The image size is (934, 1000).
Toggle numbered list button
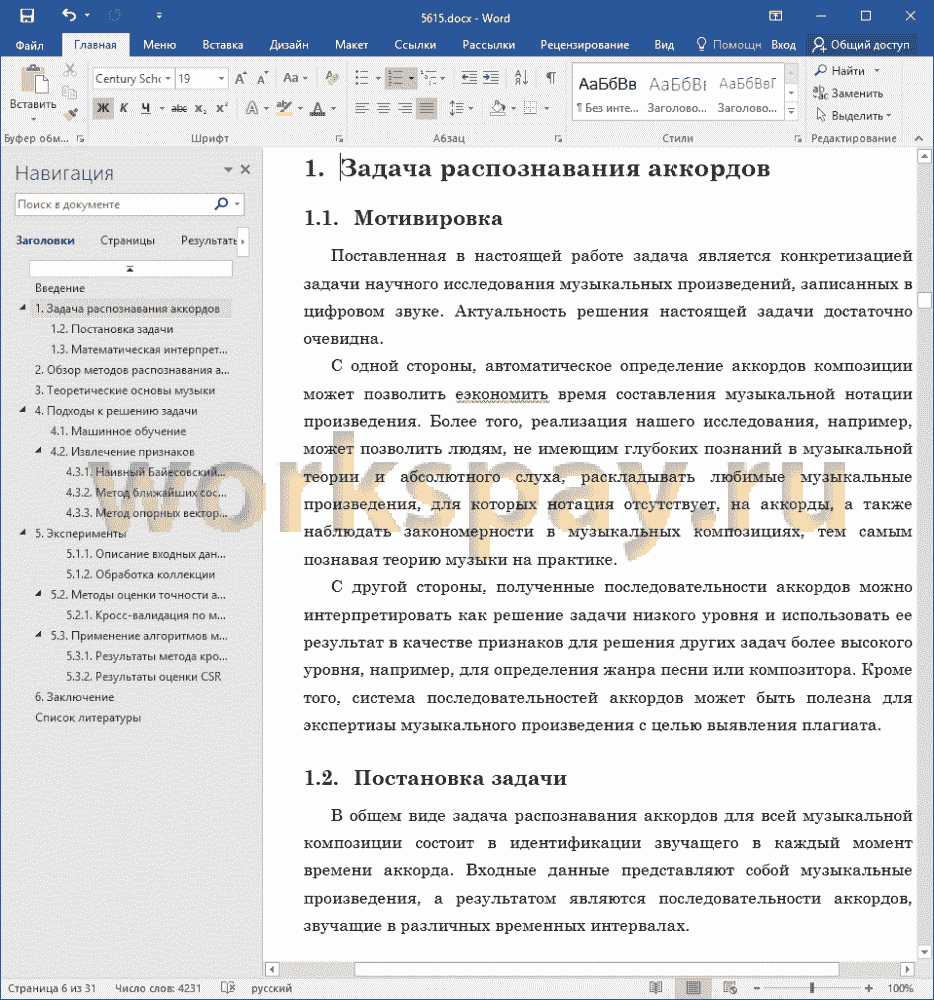(396, 78)
